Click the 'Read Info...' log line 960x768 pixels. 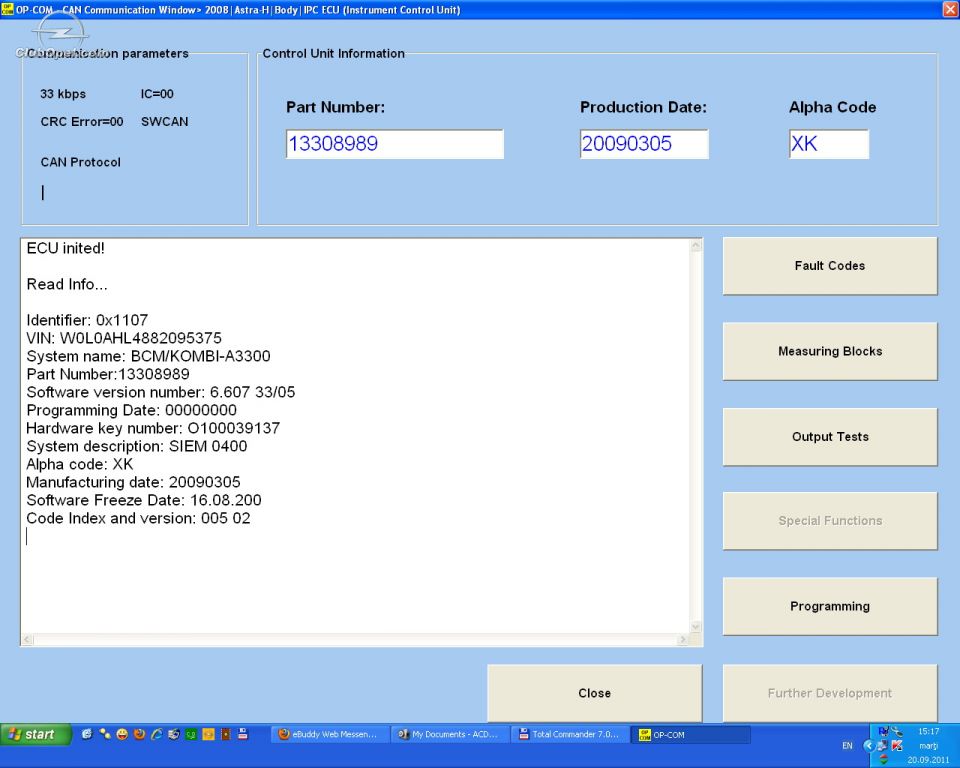coord(67,284)
